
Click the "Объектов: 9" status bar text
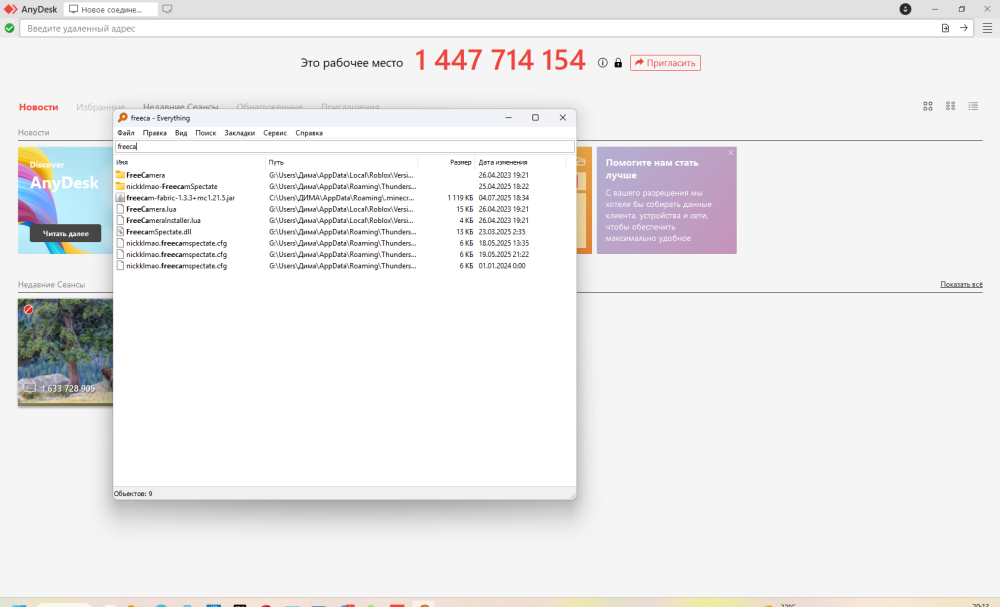tap(133, 494)
